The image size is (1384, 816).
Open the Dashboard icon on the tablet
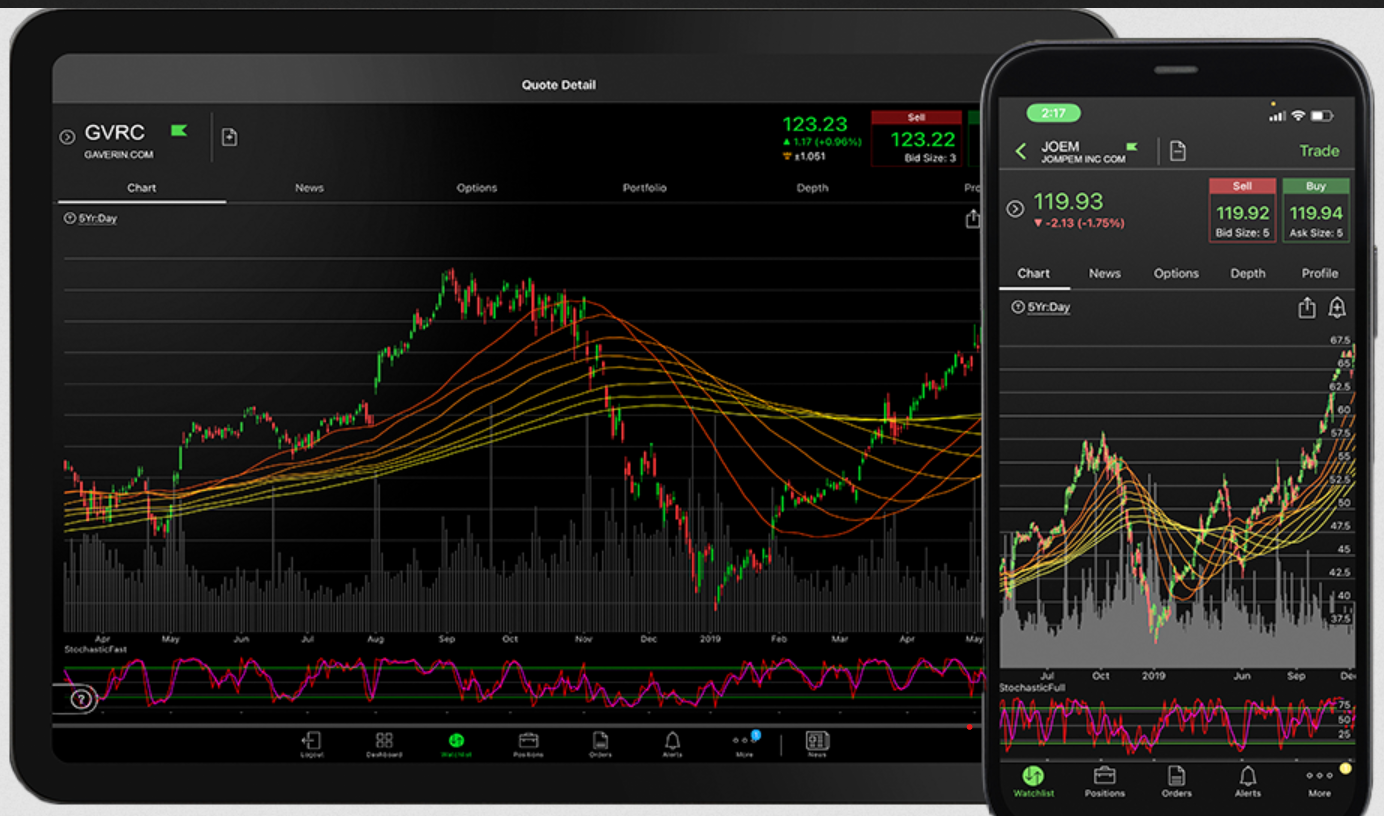pos(384,741)
